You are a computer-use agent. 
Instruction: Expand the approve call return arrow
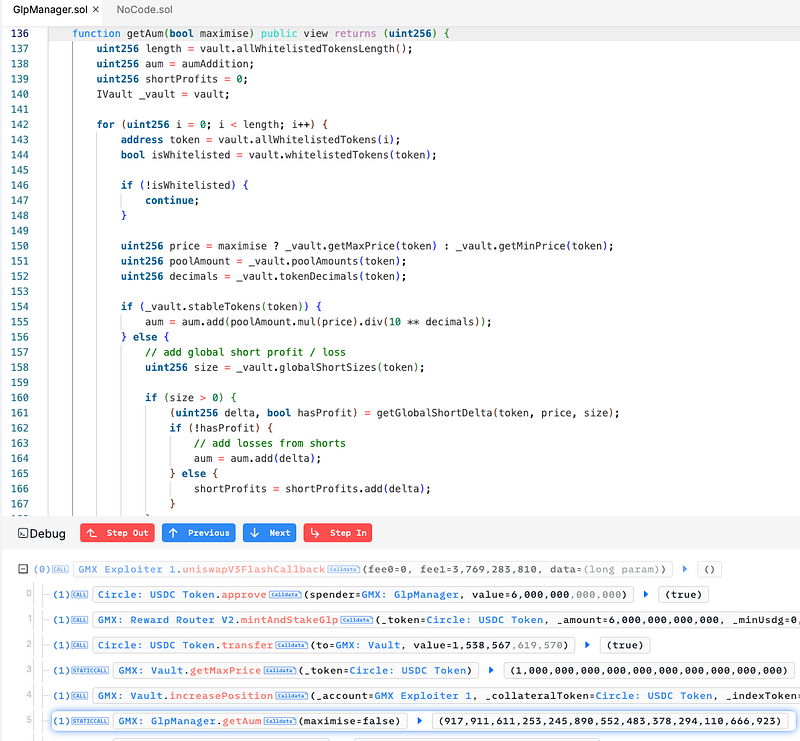point(647,594)
